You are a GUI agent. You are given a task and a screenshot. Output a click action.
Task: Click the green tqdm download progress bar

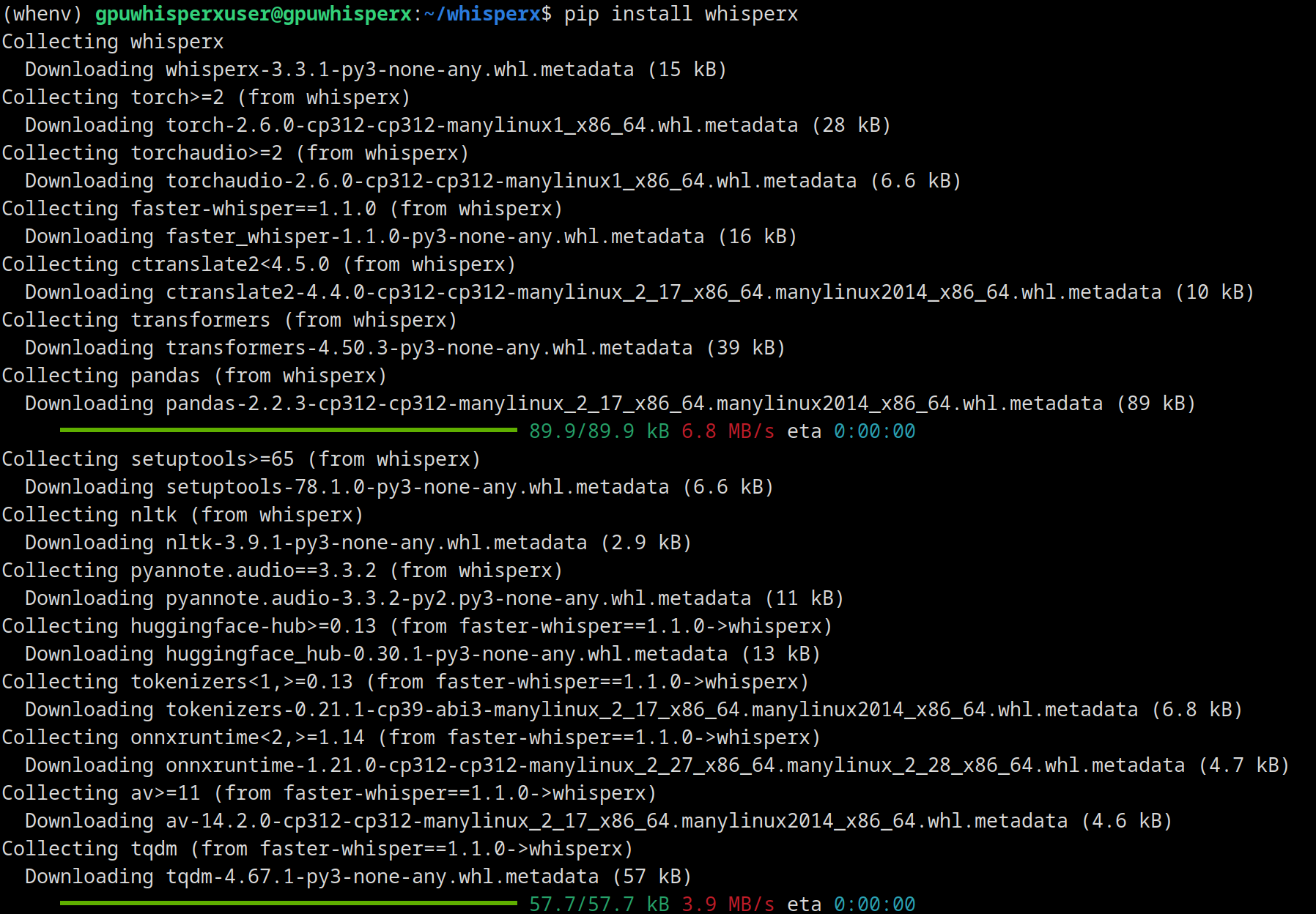tap(289, 903)
